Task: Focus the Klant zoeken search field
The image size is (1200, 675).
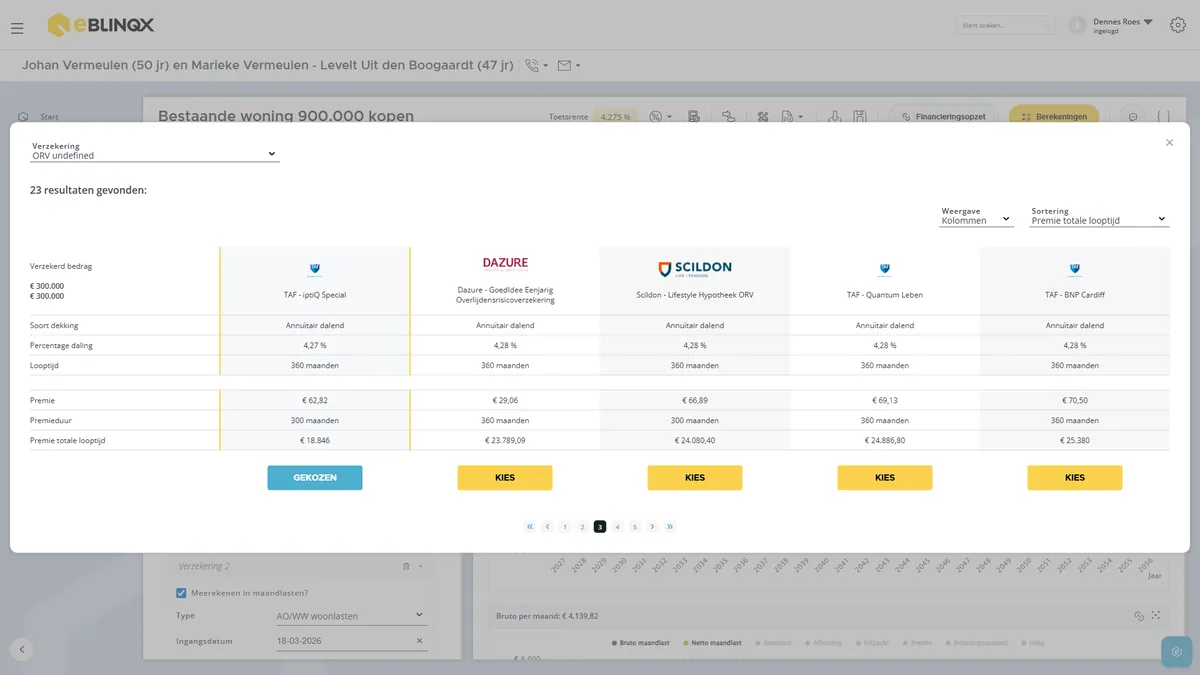Action: tap(1005, 25)
